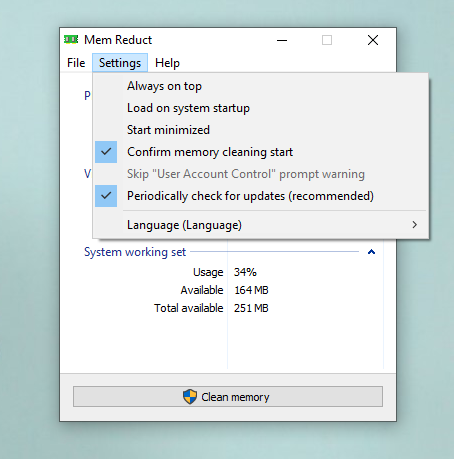Viewport: 454px width, 459px height.
Task: Toggle Start minimized option
Action: [x=261, y=130]
